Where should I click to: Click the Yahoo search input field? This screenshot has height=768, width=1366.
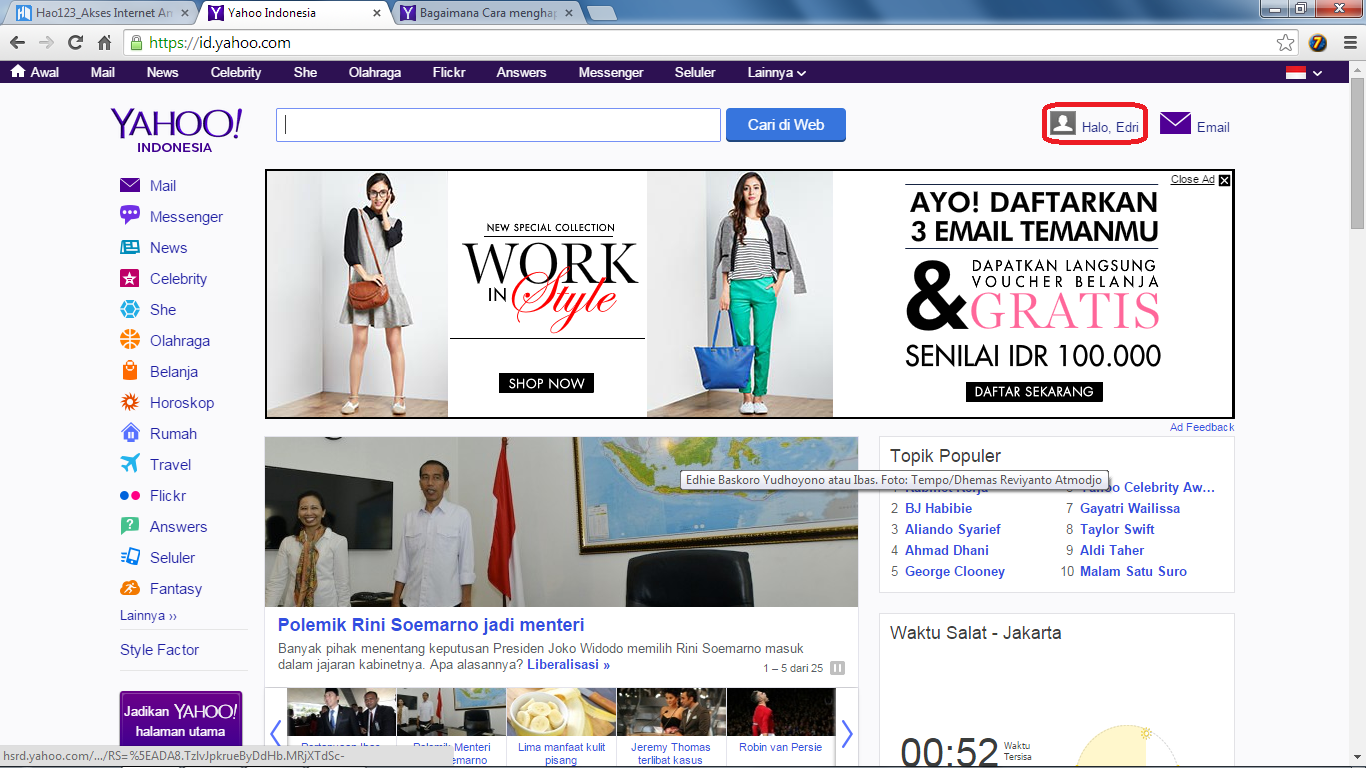(498, 125)
